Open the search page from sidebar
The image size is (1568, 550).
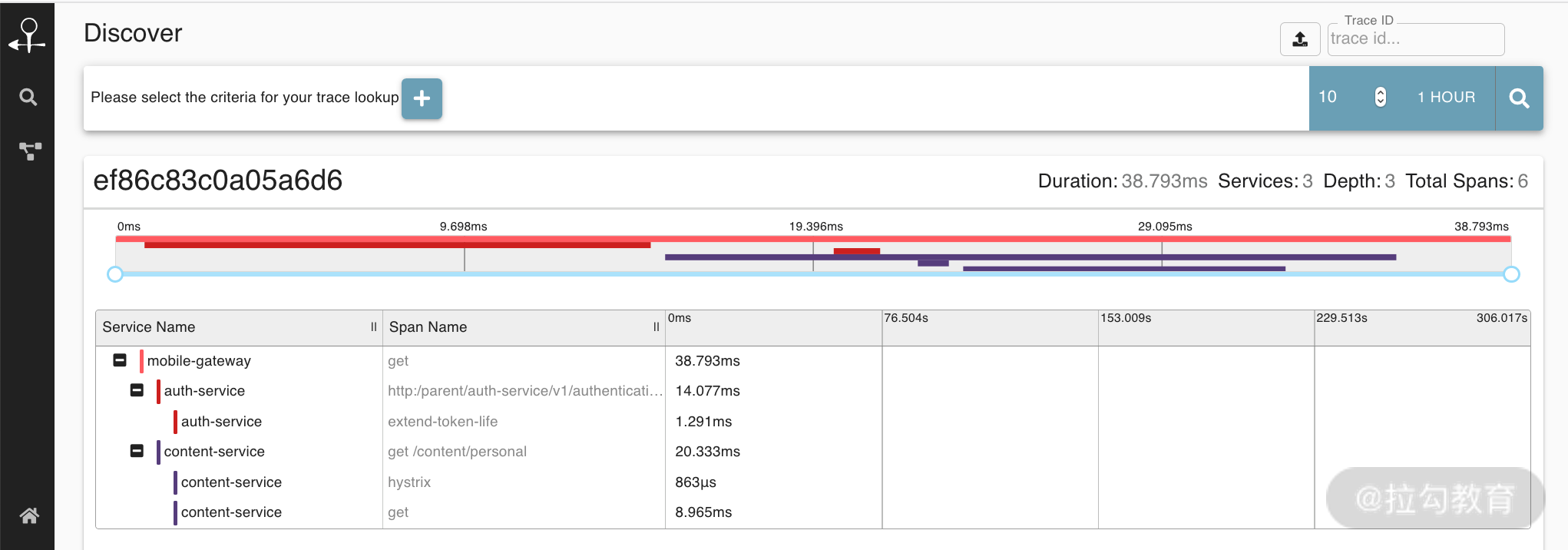[x=28, y=97]
